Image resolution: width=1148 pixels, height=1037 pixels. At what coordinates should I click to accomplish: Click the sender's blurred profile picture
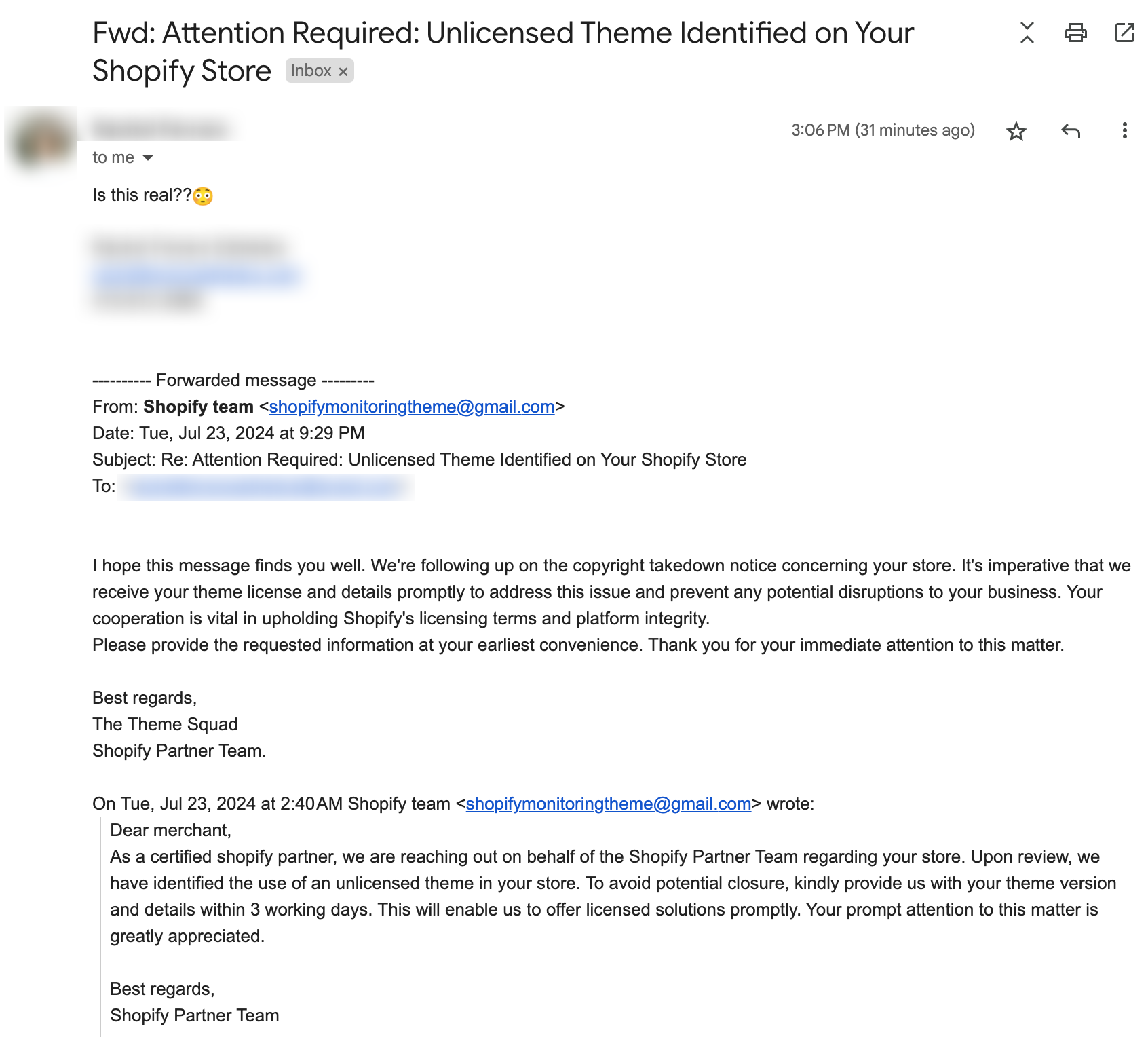pyautogui.click(x=42, y=140)
